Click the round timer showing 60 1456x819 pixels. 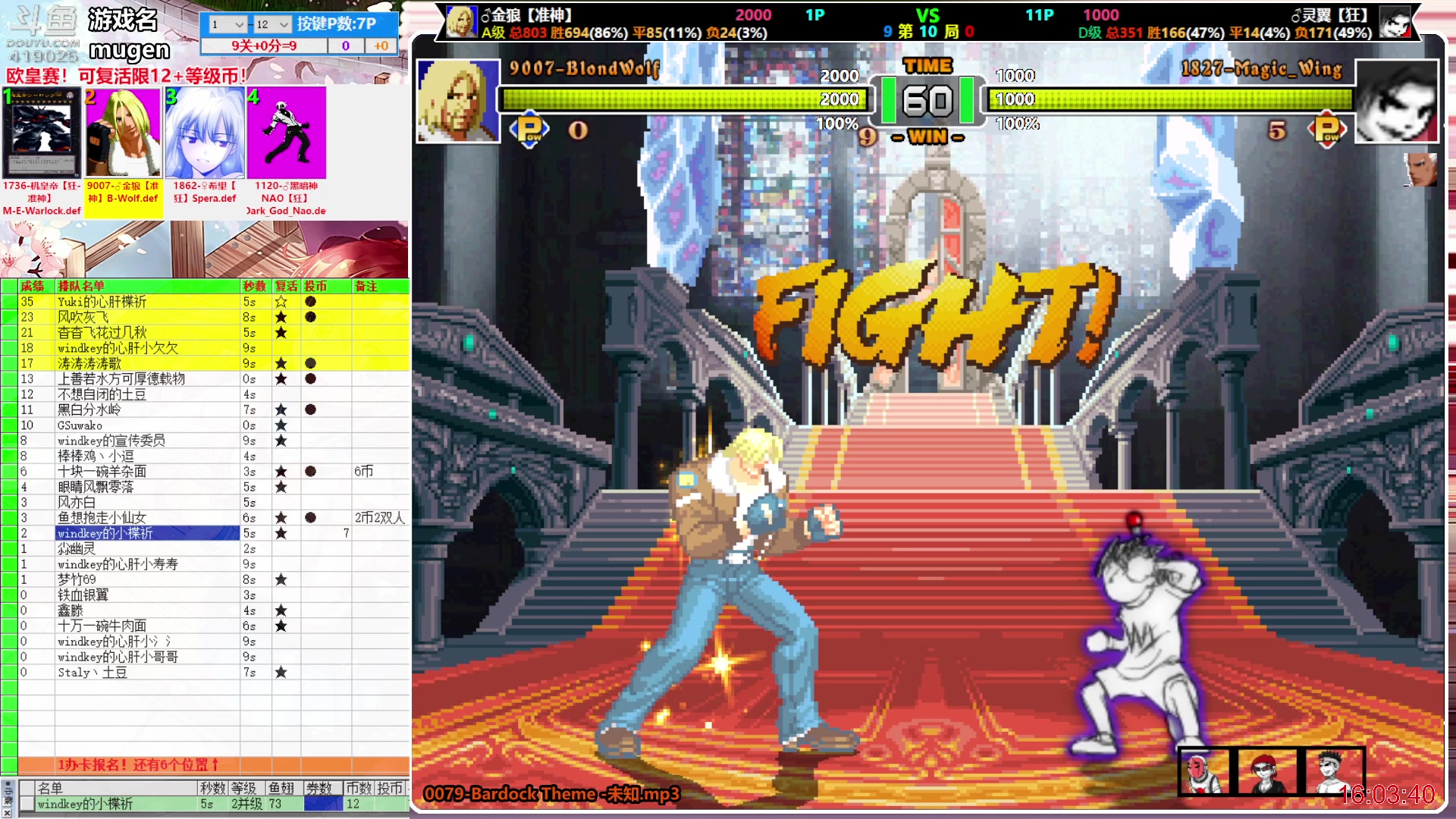click(927, 101)
